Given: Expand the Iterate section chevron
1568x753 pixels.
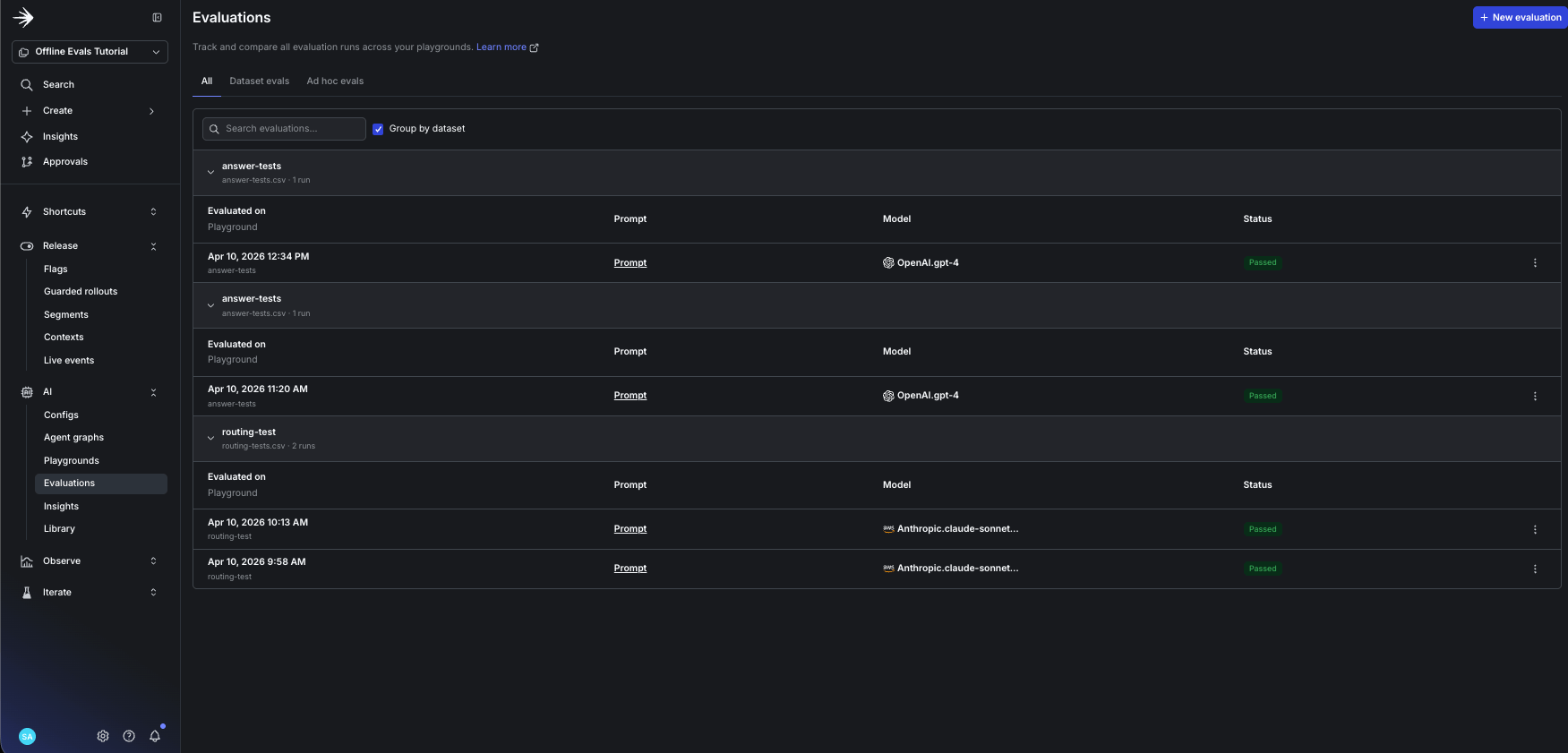Looking at the screenshot, I should 153,593.
